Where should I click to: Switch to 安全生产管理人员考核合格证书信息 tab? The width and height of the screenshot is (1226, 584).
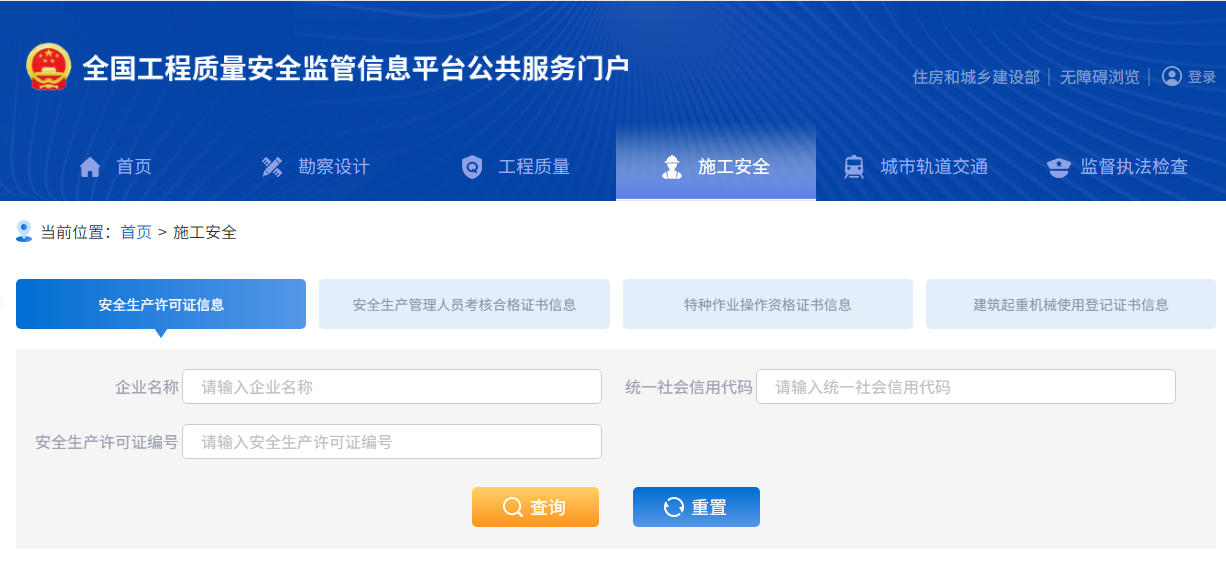click(464, 304)
